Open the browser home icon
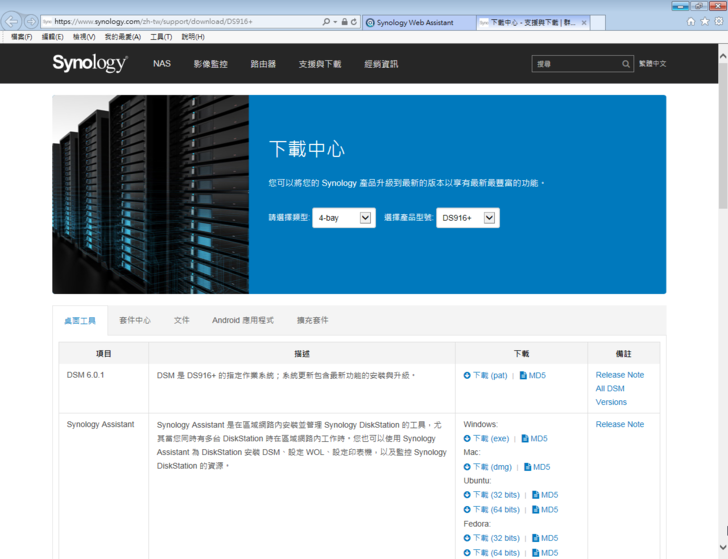 pos(691,21)
